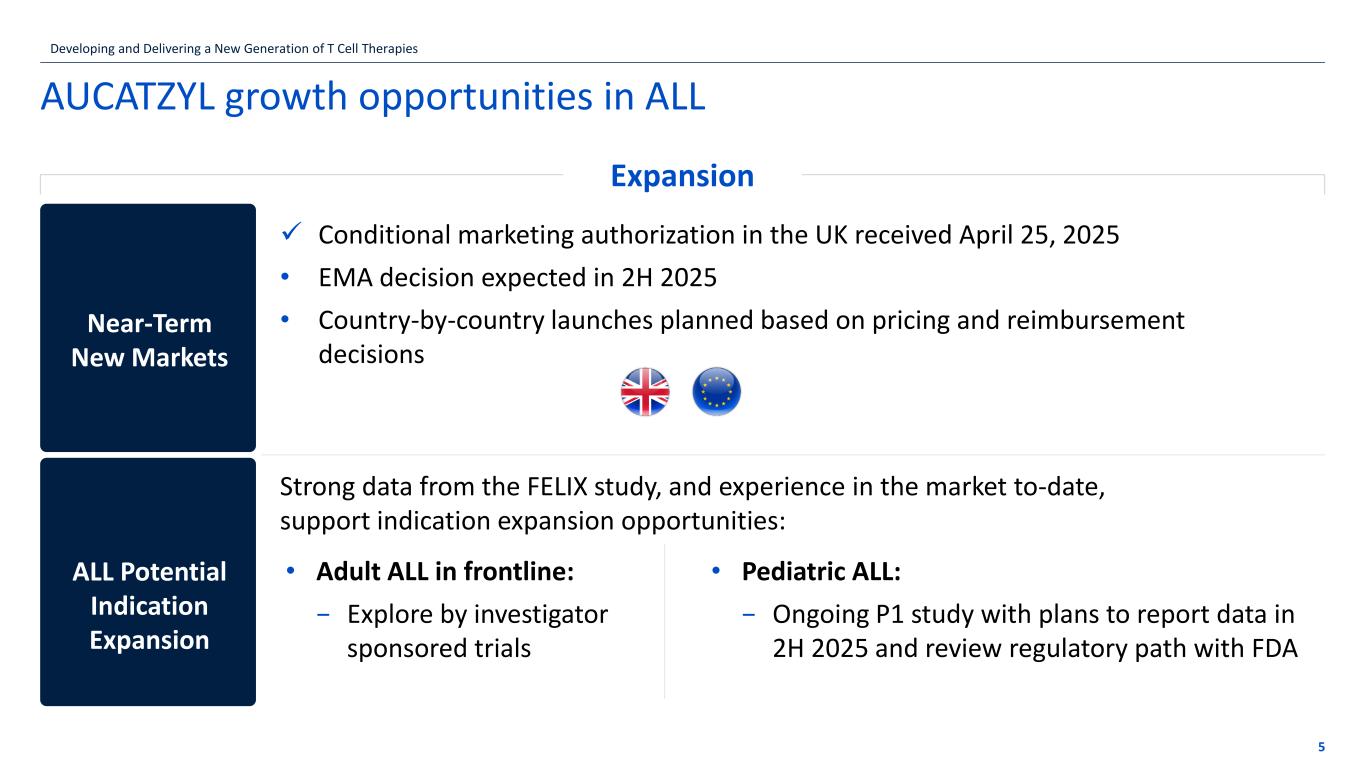Select the Near-Term New Markets box
The width and height of the screenshot is (1365, 768).
point(148,327)
